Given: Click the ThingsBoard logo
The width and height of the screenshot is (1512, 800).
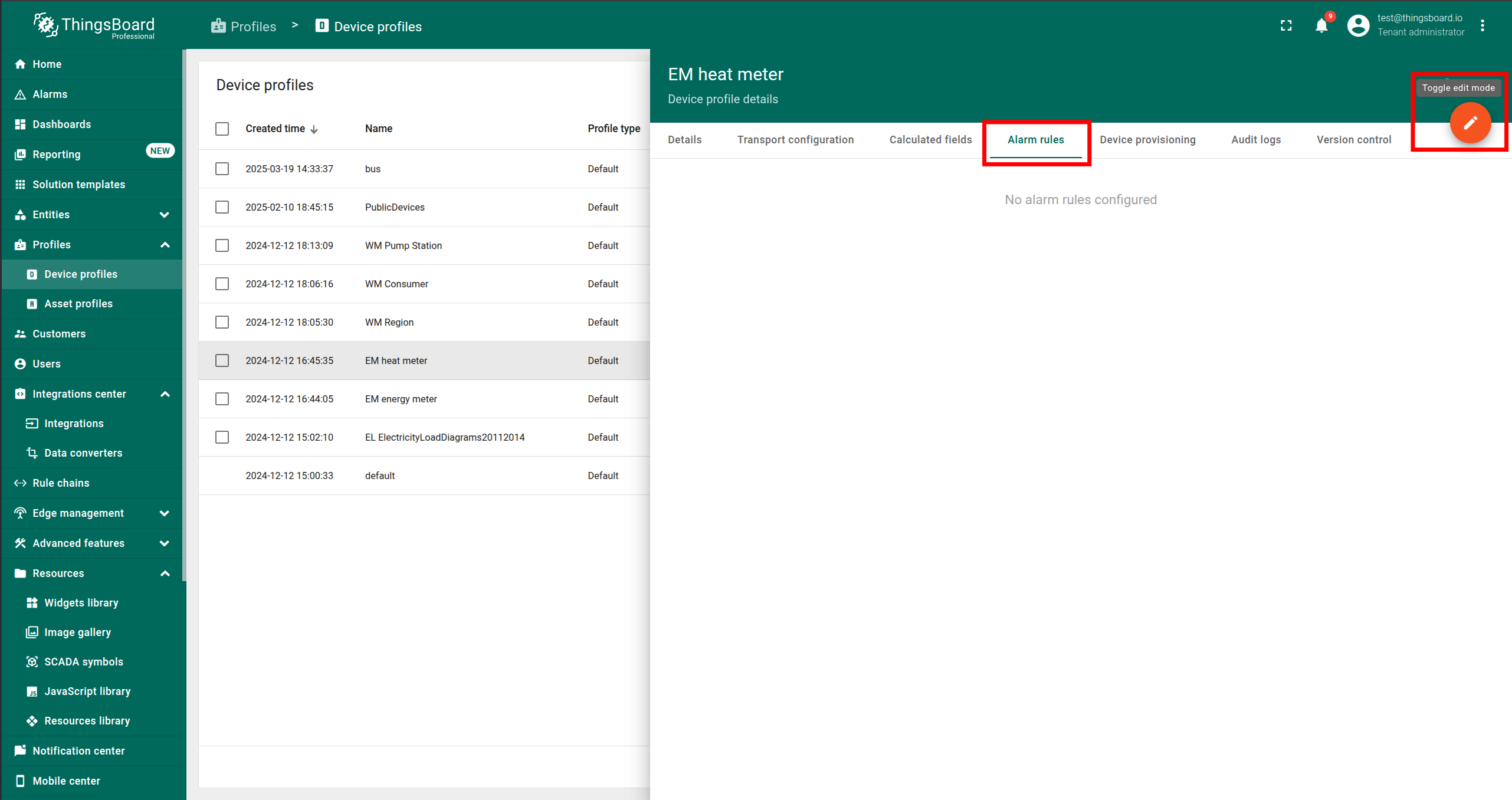Looking at the screenshot, I should coord(94,26).
